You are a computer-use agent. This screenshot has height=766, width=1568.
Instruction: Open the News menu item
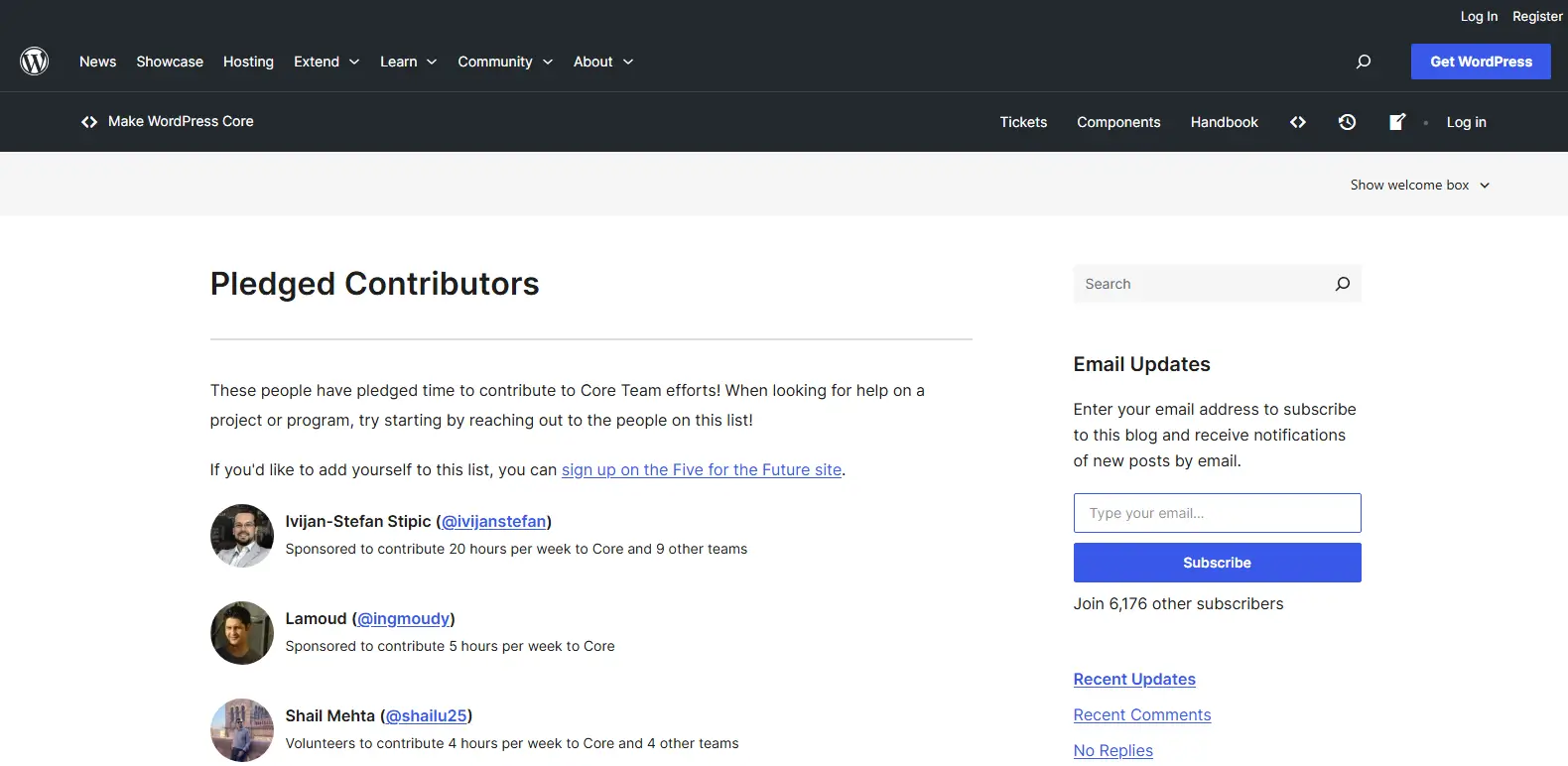97,62
